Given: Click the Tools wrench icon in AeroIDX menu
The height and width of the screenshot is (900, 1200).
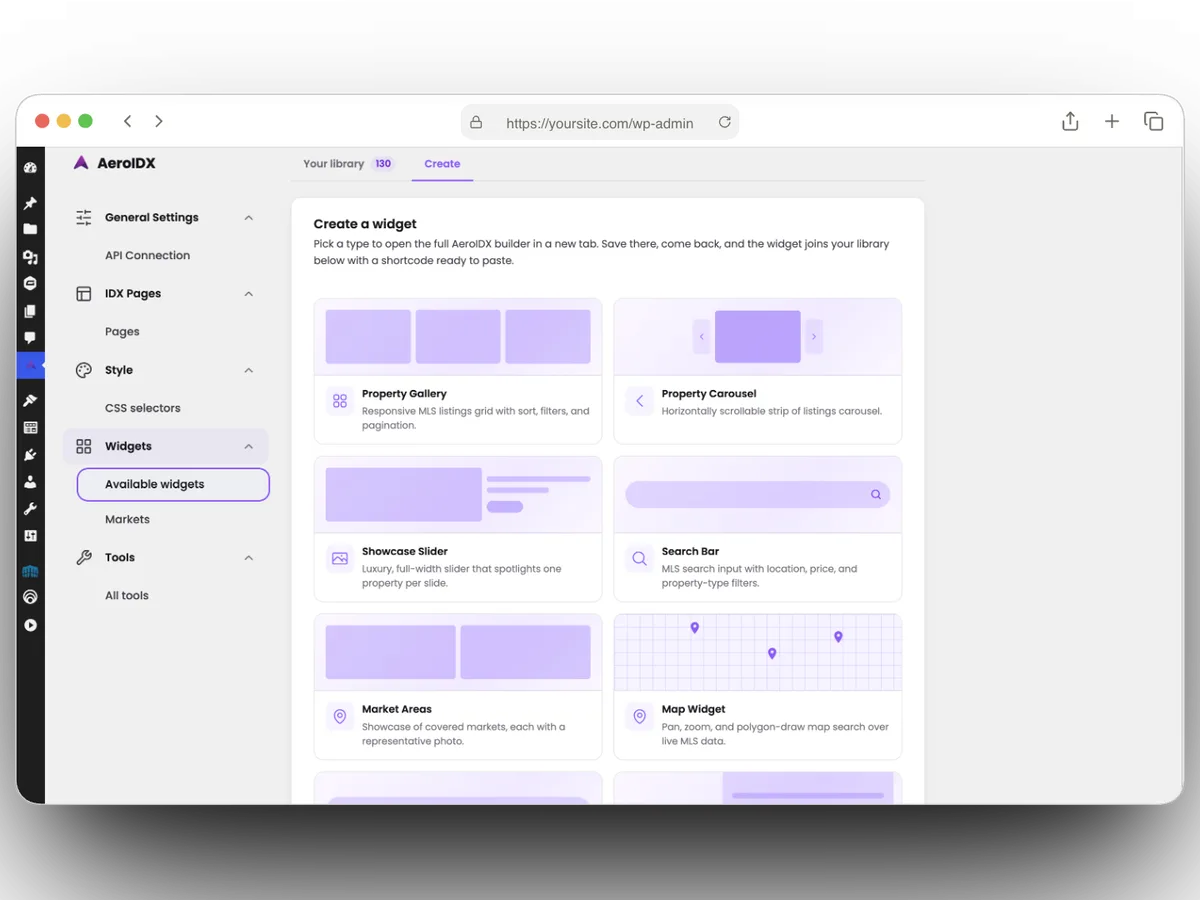Looking at the screenshot, I should pos(84,557).
